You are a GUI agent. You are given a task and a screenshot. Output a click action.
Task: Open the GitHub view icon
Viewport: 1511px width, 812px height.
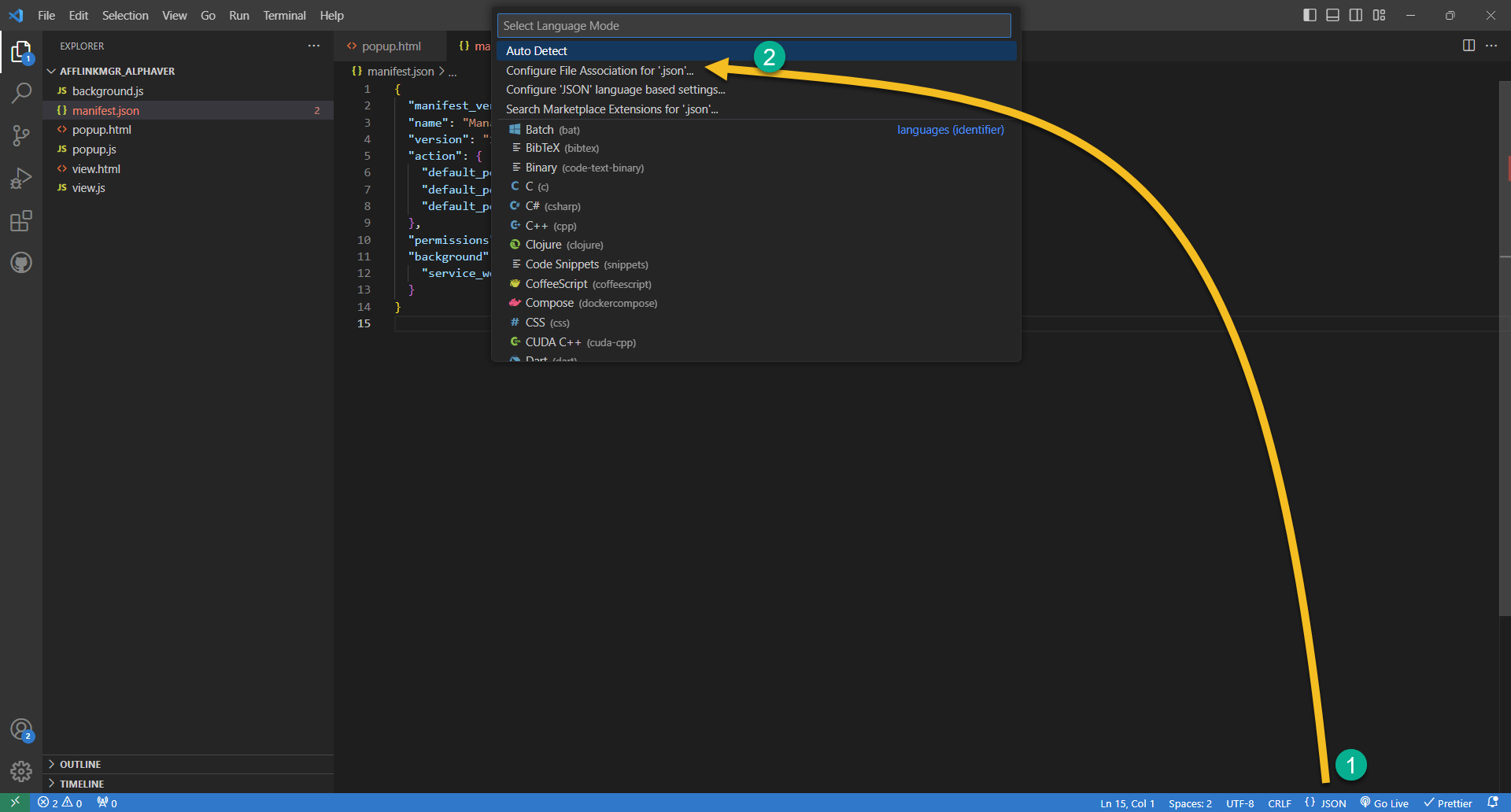click(21, 263)
